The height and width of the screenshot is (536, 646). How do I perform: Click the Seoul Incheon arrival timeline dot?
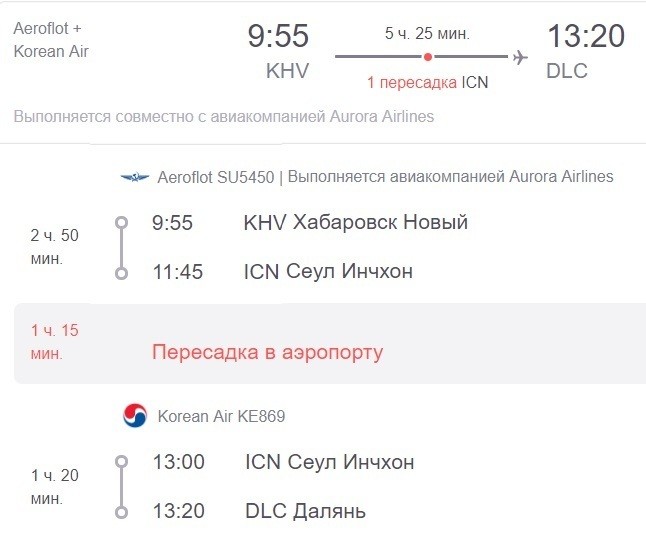click(122, 272)
